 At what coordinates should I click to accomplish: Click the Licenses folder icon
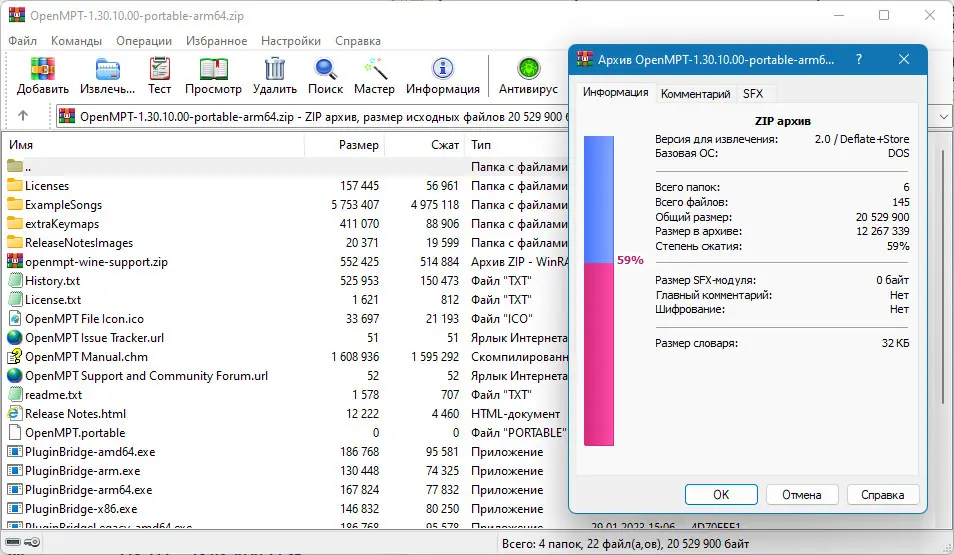point(15,185)
